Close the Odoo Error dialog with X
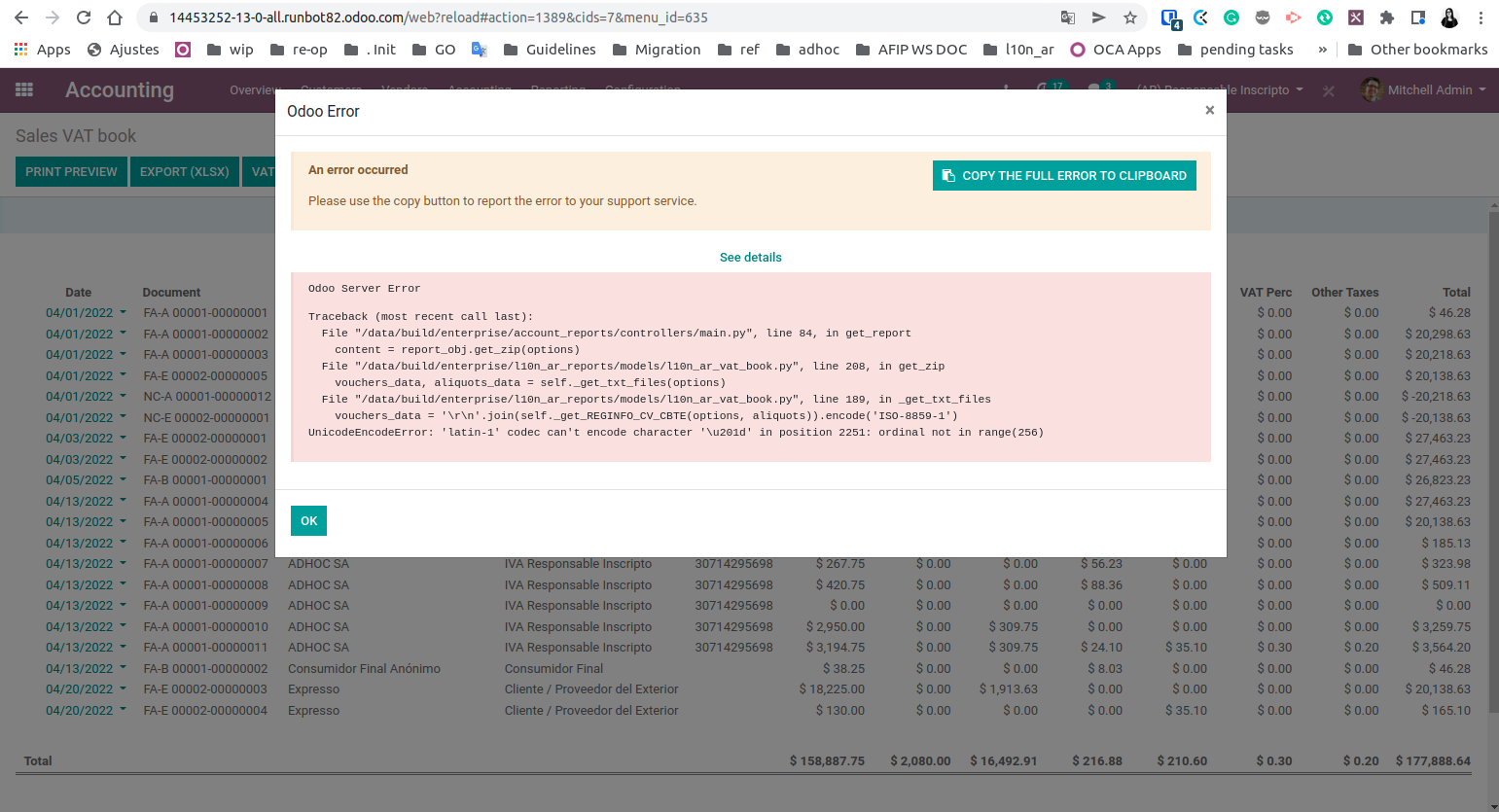This screenshot has height=812, width=1499. [1210, 110]
